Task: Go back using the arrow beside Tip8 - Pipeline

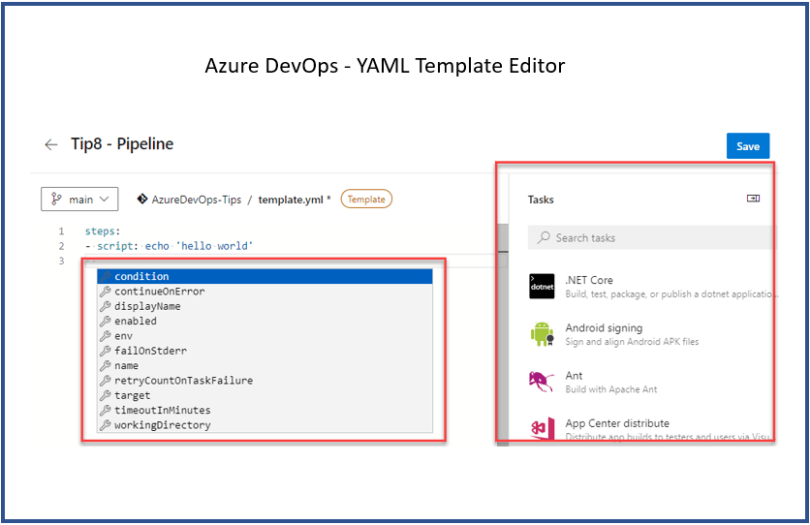Action: pyautogui.click(x=51, y=145)
